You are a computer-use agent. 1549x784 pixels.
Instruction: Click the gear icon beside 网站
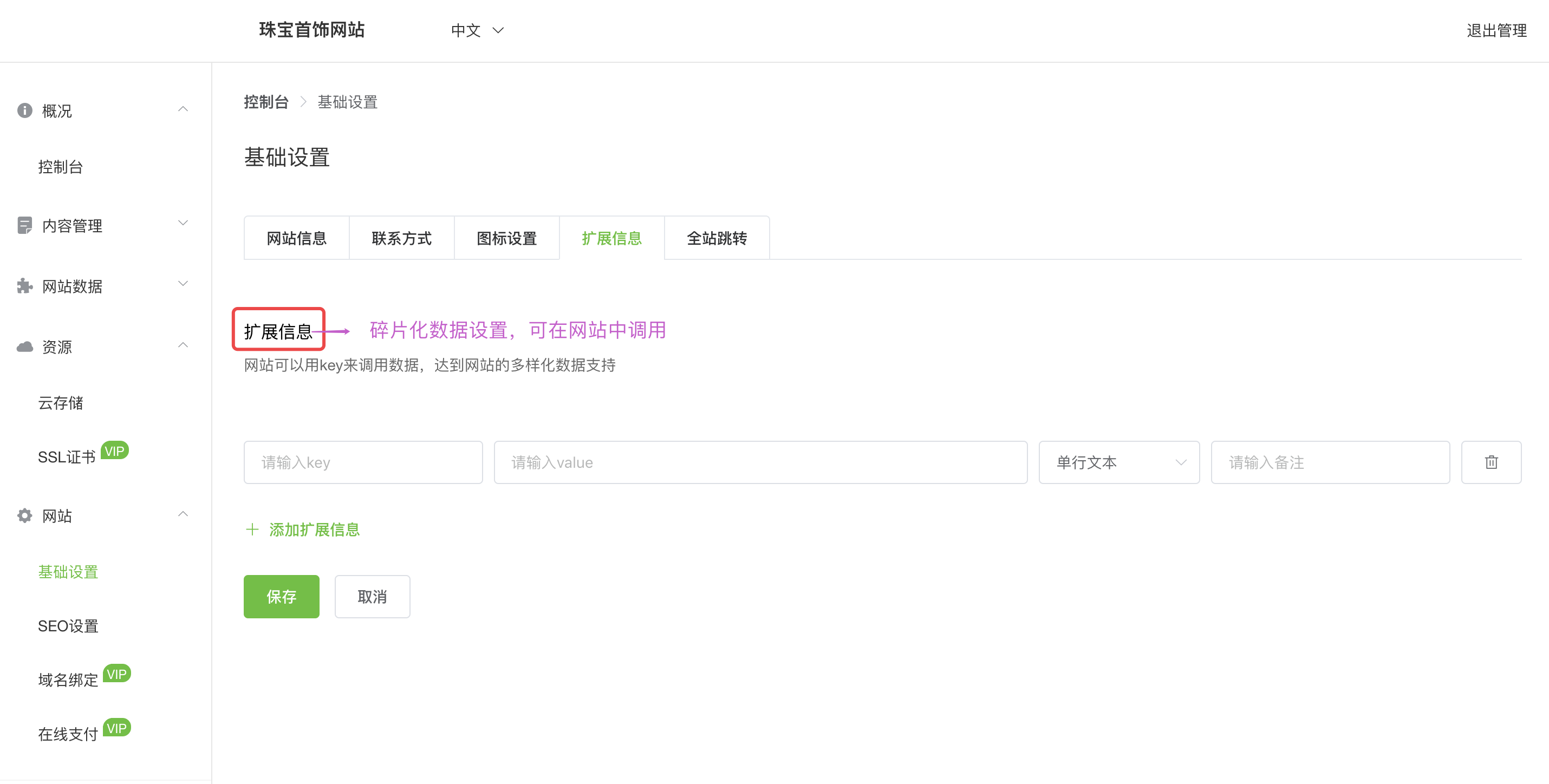25,515
